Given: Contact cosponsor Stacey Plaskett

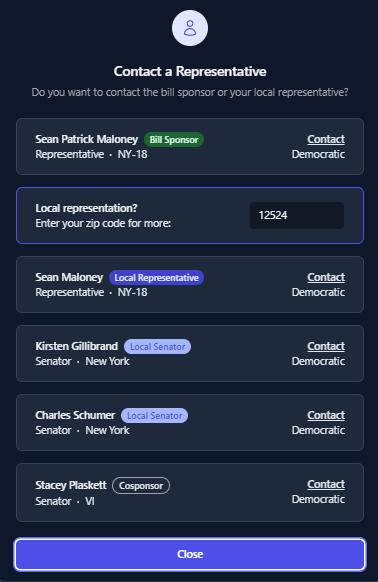Looking at the screenshot, I should (x=326, y=484).
